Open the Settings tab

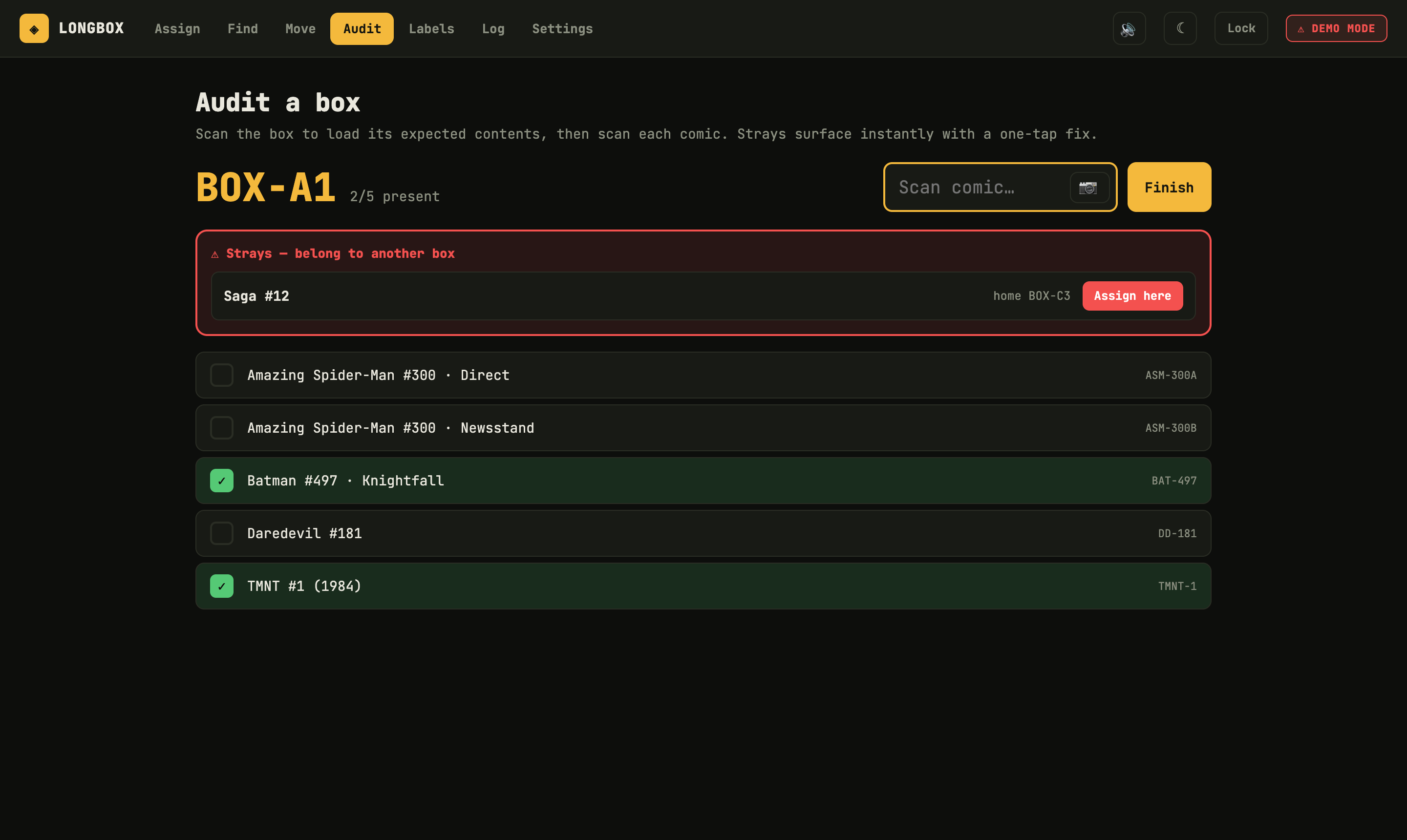562,28
